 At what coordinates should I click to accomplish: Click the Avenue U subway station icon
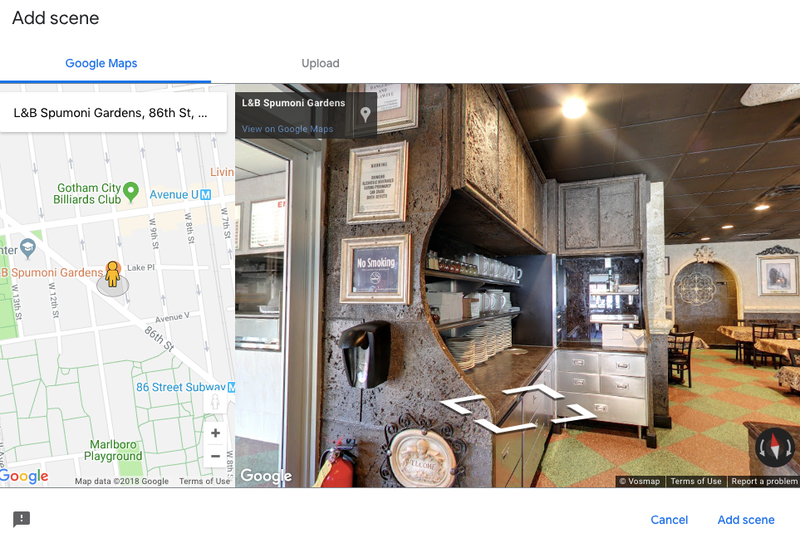click(x=205, y=194)
